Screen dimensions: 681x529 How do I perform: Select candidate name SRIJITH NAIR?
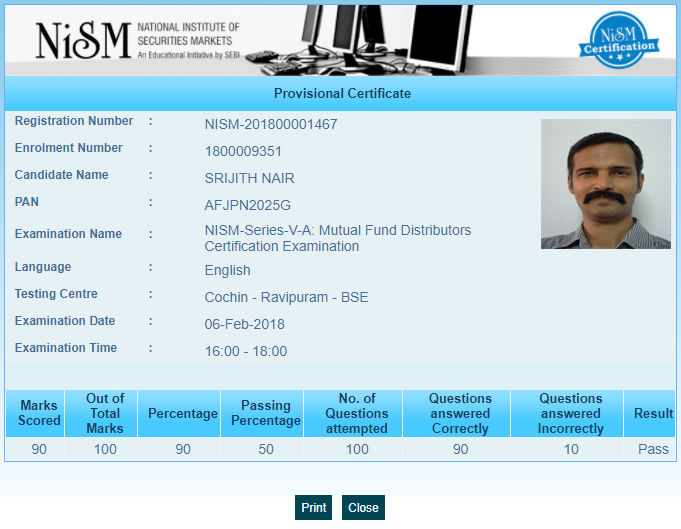click(x=250, y=179)
